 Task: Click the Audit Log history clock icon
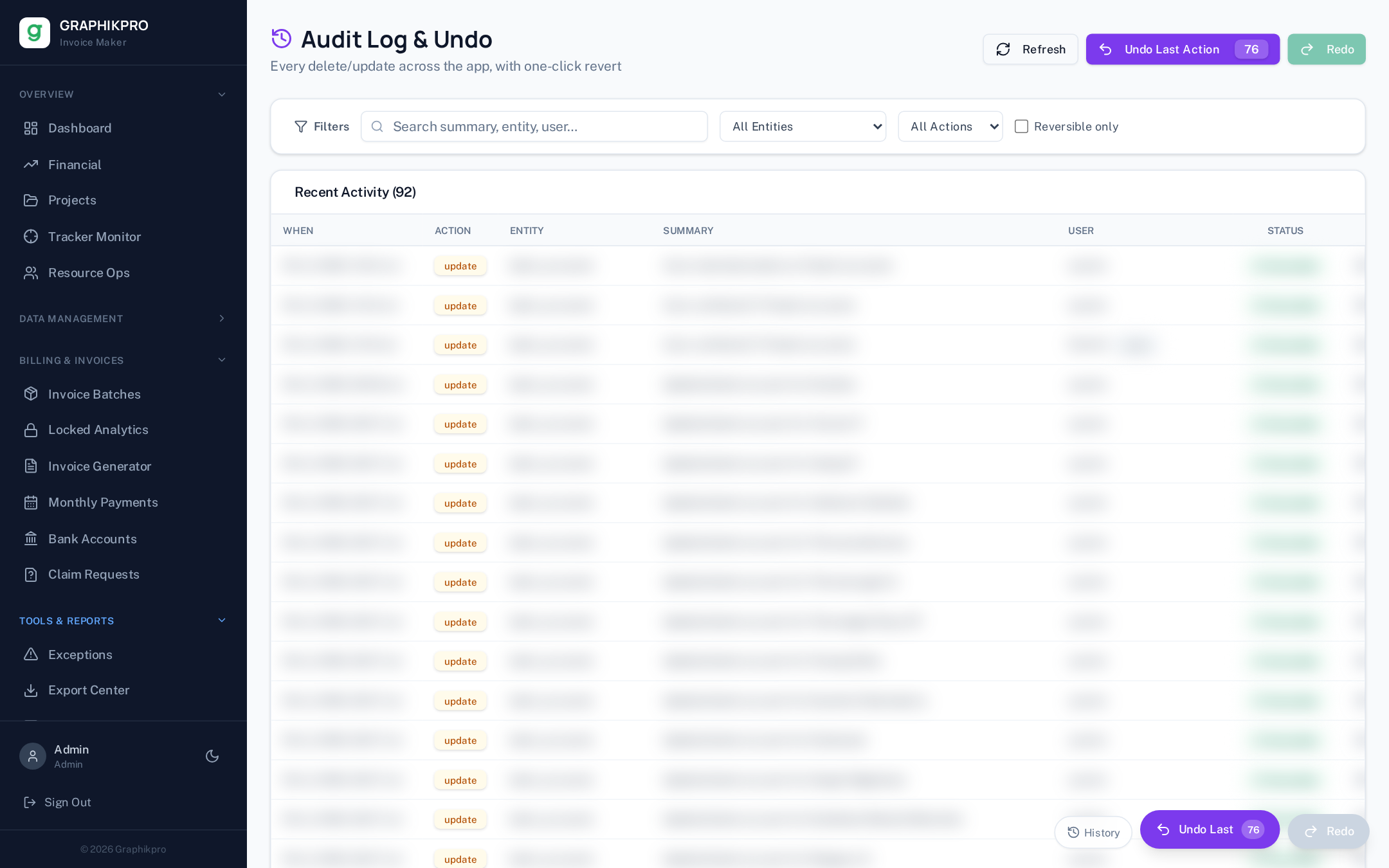click(282, 39)
